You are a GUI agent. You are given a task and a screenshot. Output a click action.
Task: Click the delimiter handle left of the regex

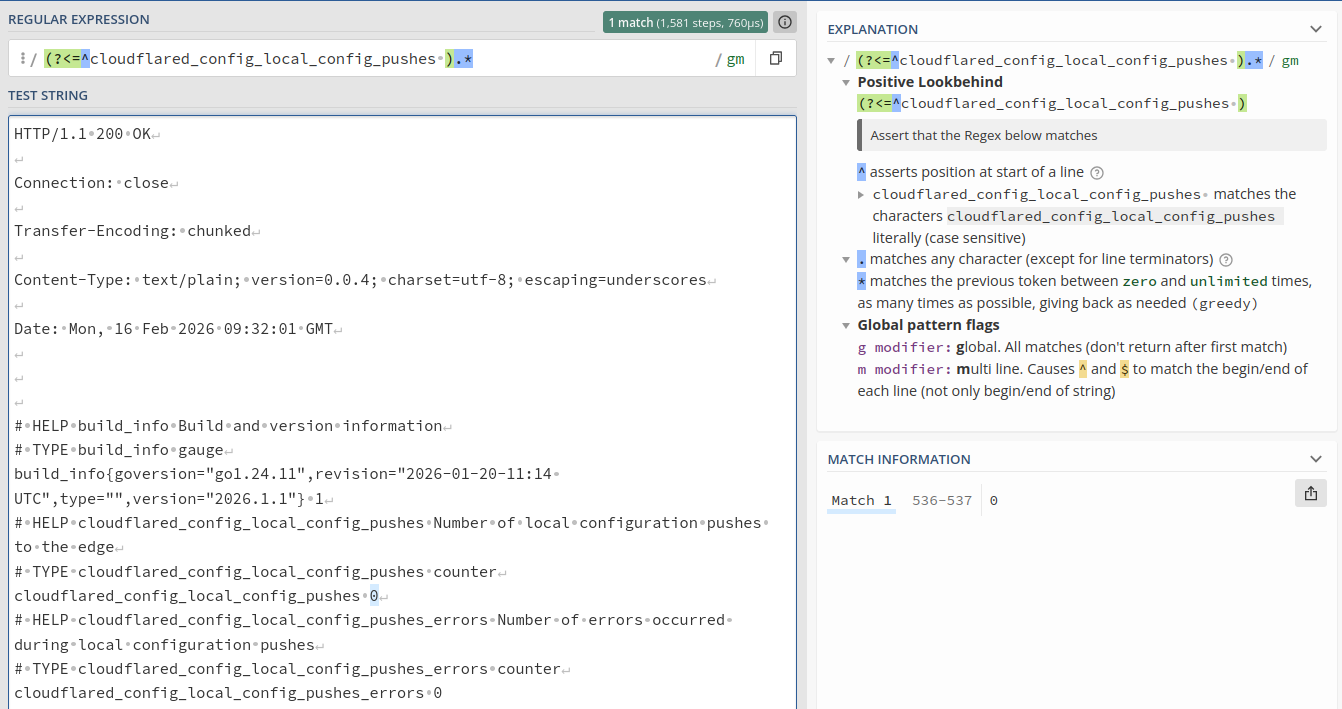point(22,59)
